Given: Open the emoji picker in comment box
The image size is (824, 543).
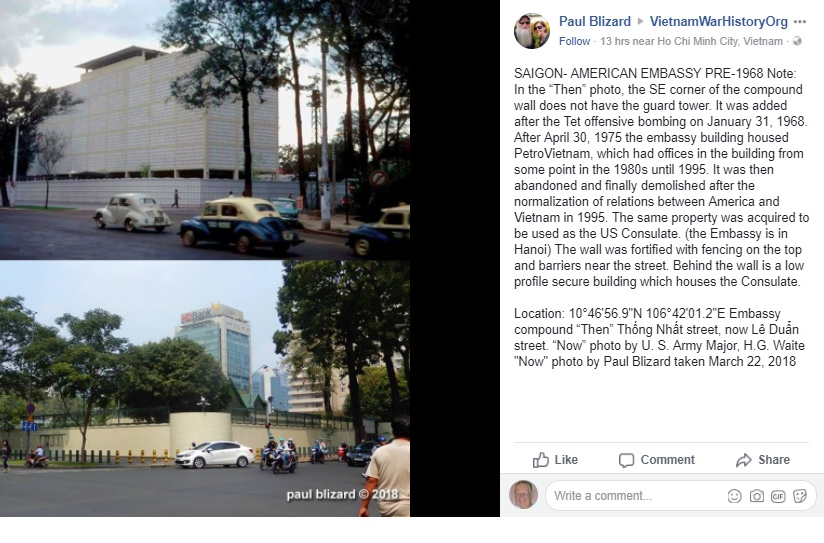Looking at the screenshot, I should (735, 496).
